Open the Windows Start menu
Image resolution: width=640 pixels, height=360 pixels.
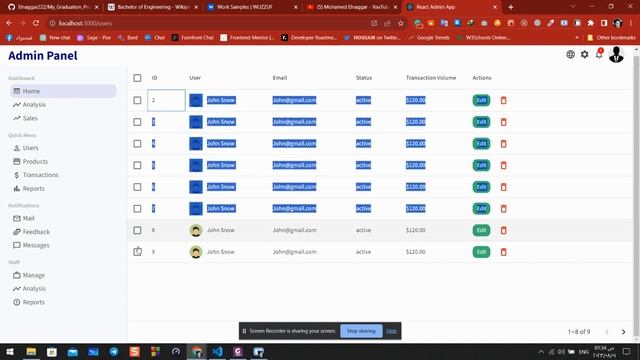click(x=10, y=351)
